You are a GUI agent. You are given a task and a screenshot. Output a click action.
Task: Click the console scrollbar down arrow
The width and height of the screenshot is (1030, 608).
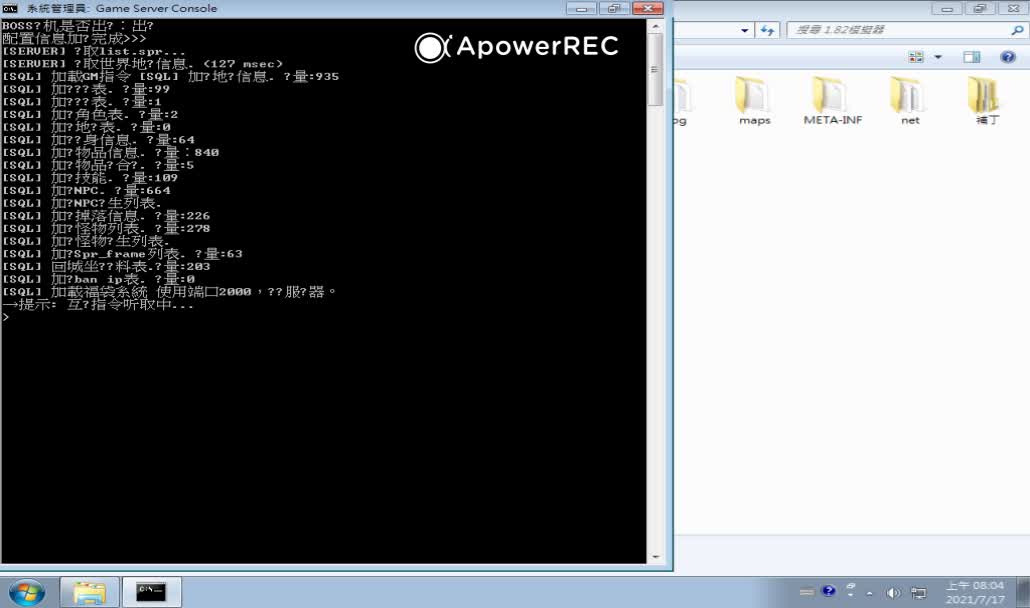pos(655,557)
